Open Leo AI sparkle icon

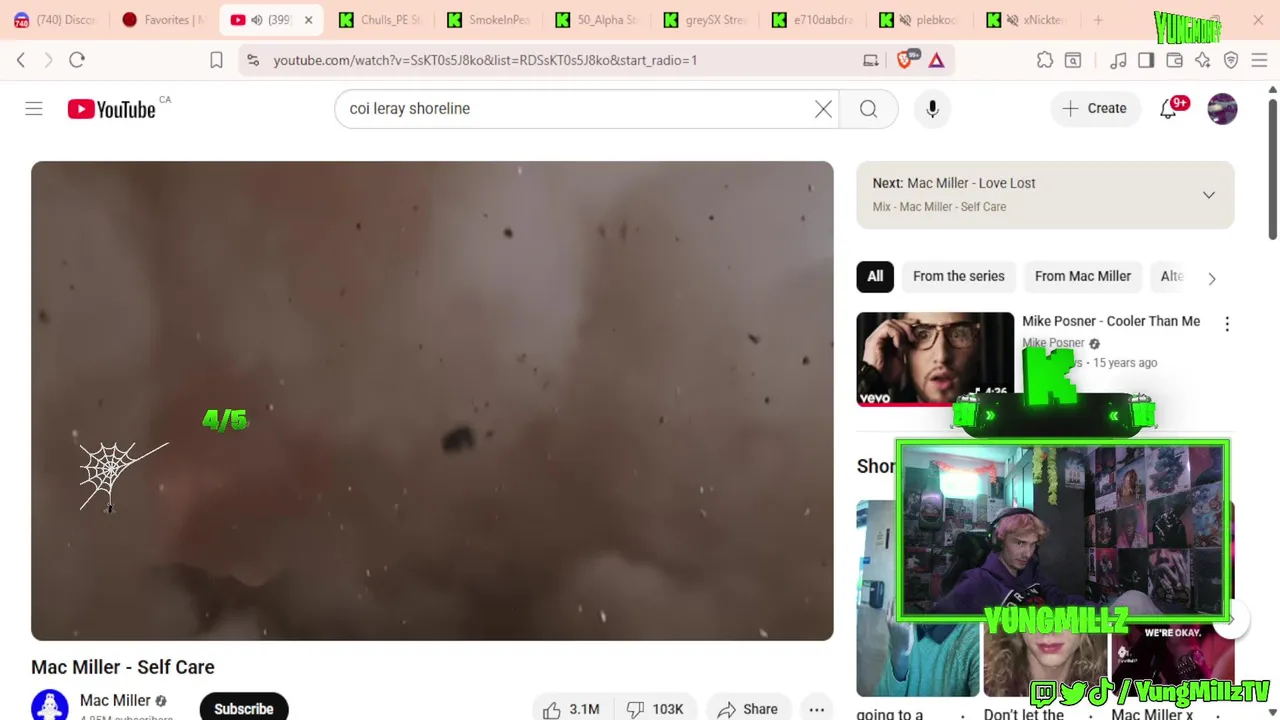coord(1203,60)
